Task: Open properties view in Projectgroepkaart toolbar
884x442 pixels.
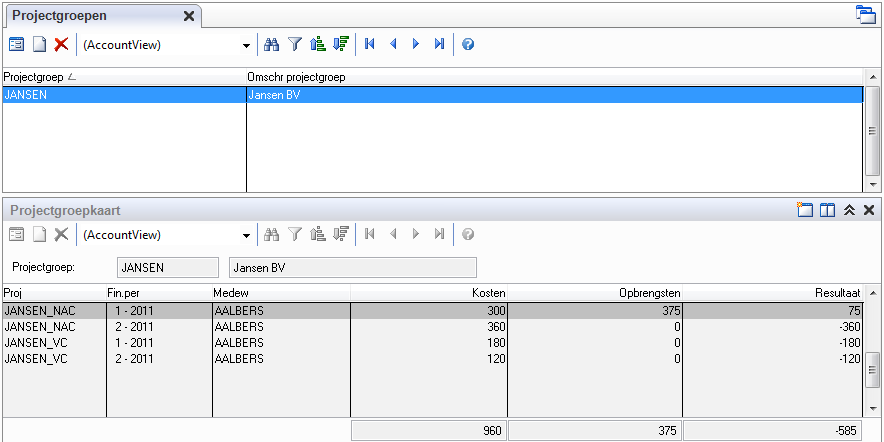Action: [16, 235]
